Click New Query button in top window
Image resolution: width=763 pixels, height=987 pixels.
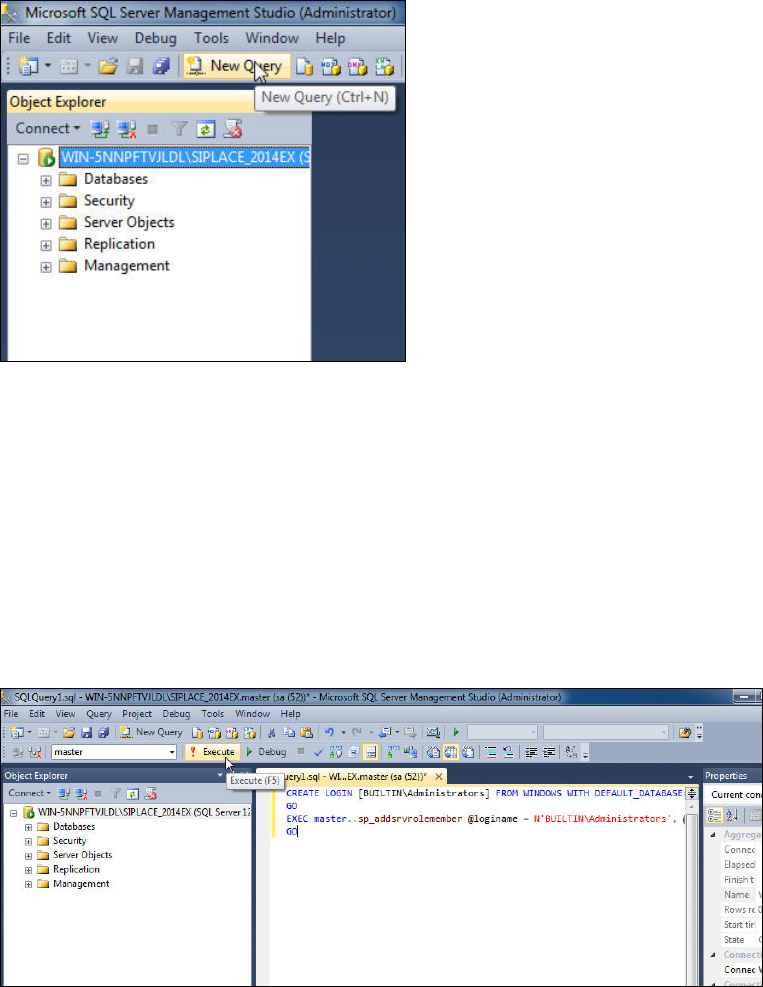pos(236,66)
